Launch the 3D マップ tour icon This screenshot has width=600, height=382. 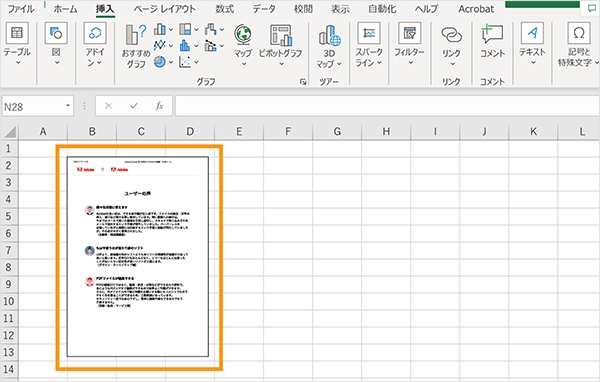329,35
